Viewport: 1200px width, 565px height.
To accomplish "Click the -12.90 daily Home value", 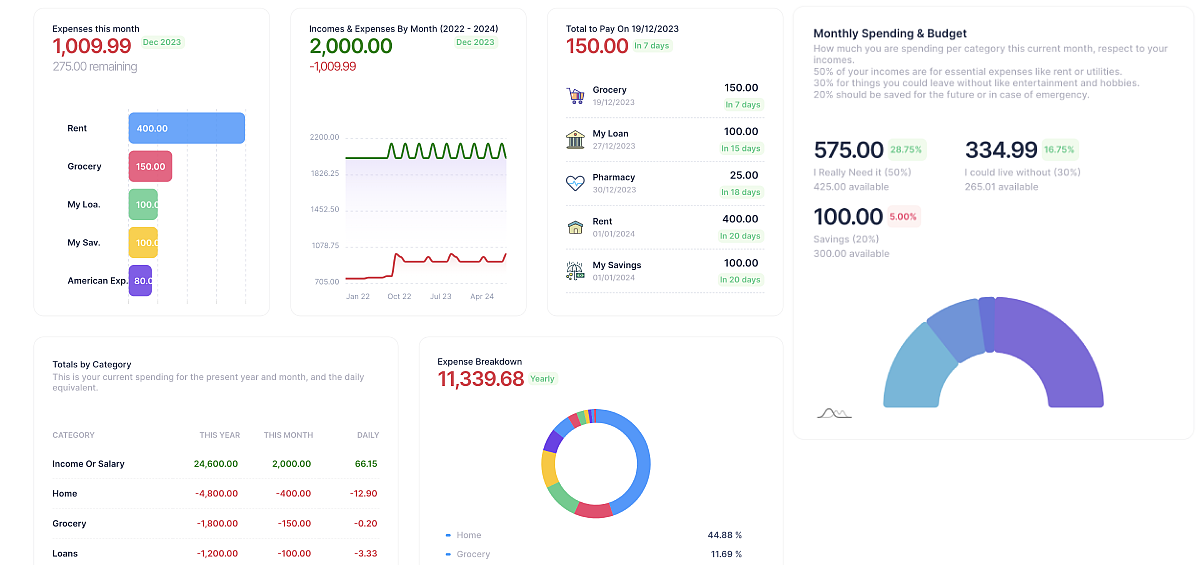I will [365, 494].
